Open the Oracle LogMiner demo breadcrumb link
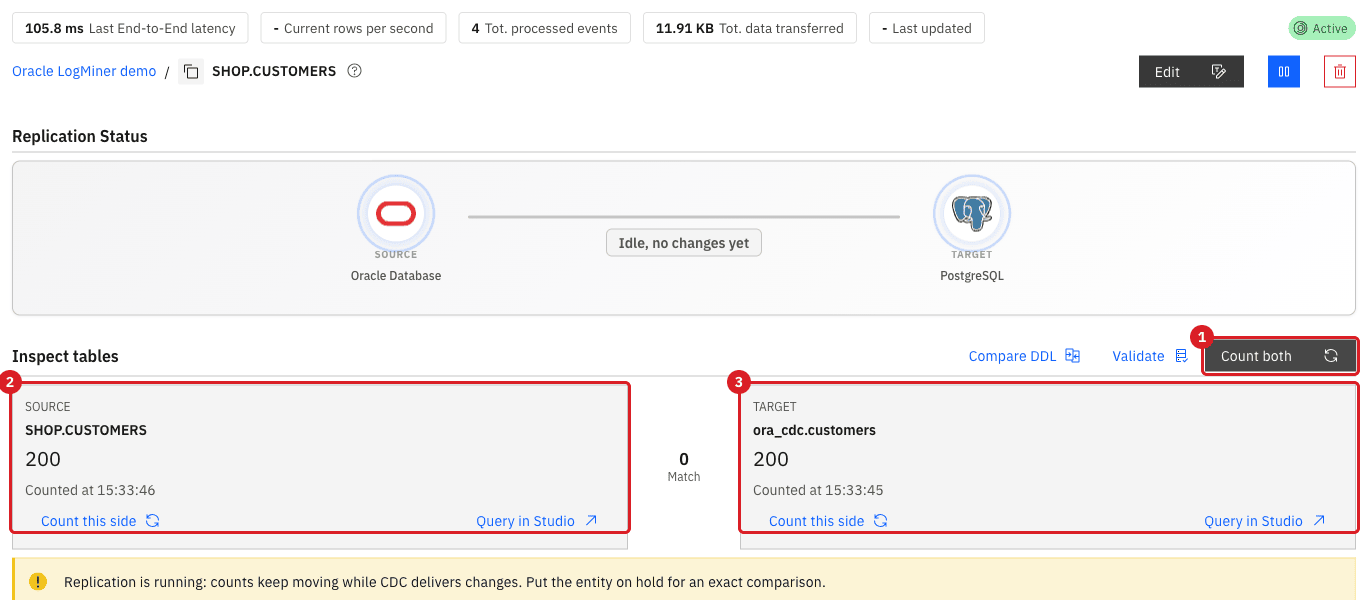The image size is (1370, 600). click(84, 71)
